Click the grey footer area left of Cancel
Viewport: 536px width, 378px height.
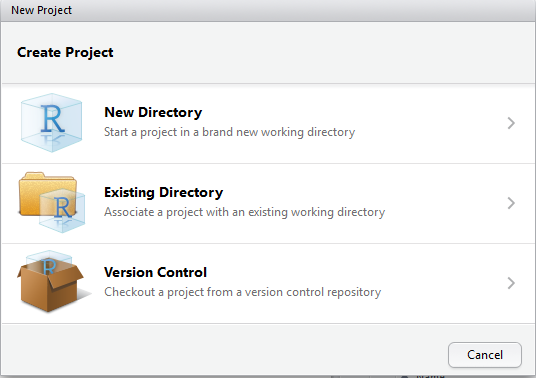click(x=222, y=350)
